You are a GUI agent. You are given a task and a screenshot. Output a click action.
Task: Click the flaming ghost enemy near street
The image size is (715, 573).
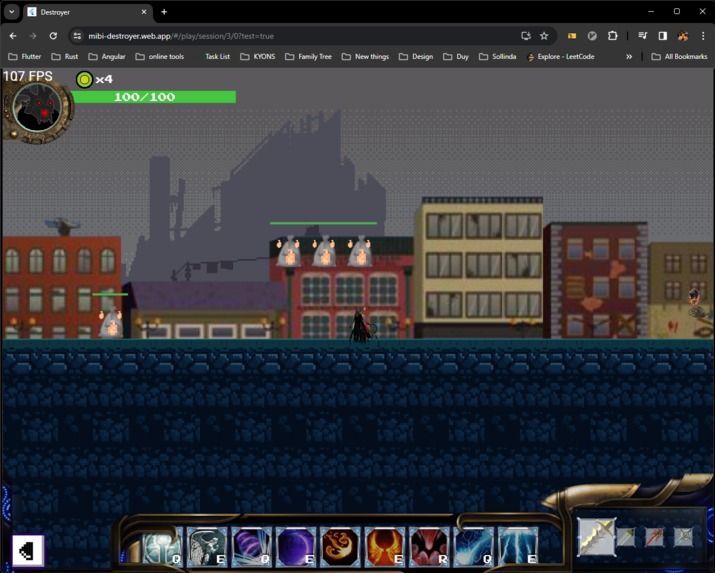[111, 322]
